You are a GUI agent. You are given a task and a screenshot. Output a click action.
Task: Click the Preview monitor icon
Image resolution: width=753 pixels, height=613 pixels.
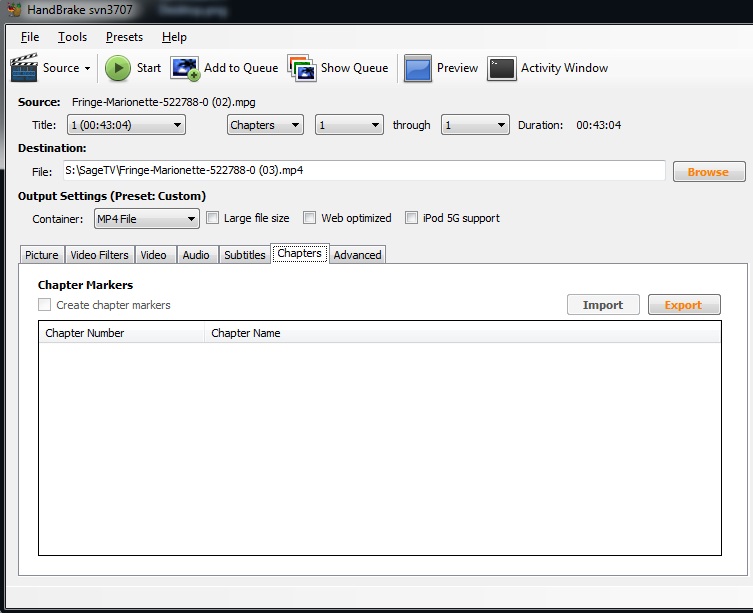(417, 68)
